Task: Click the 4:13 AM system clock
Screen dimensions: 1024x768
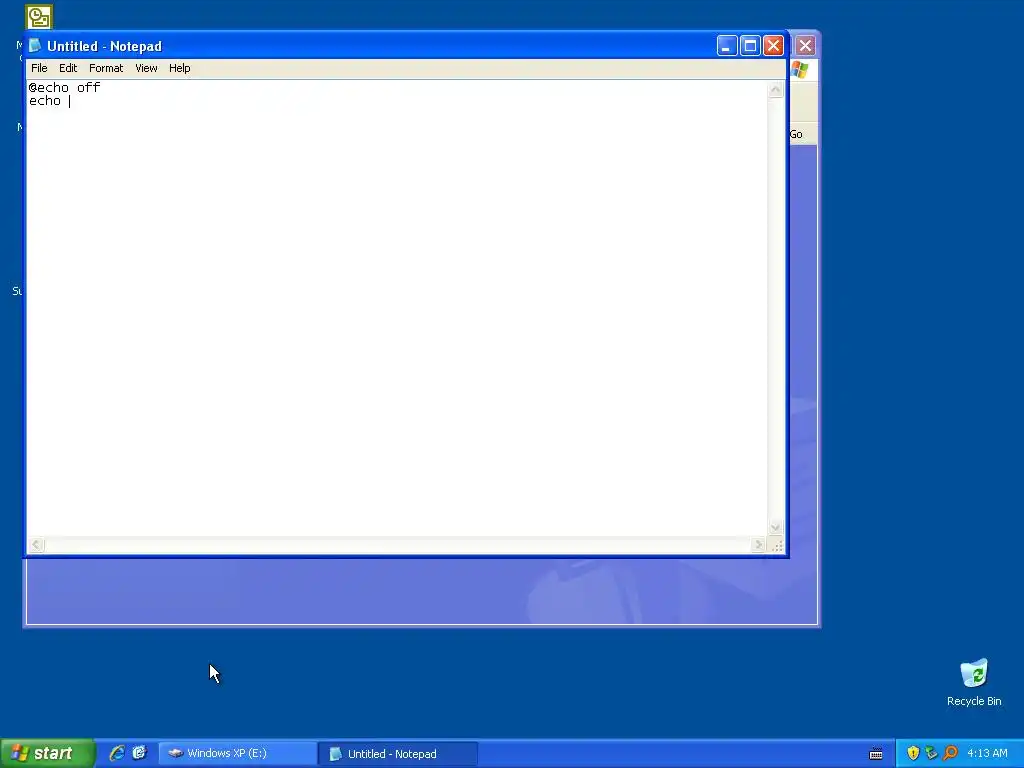Action: pos(987,754)
